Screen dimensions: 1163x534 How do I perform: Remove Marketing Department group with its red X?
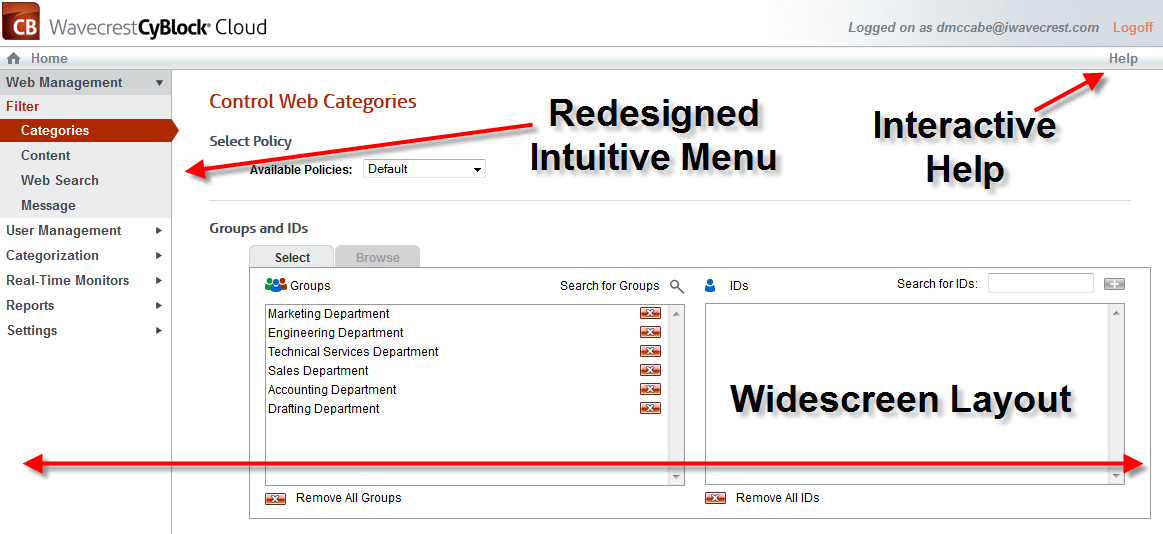[650, 314]
